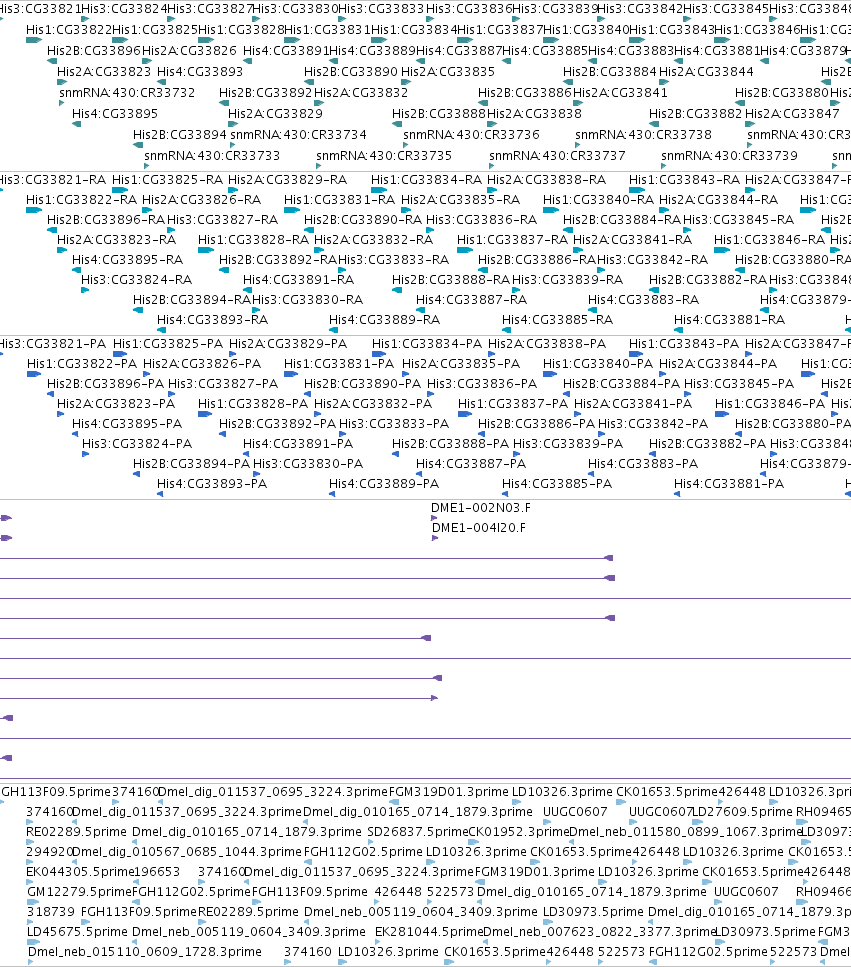The height and width of the screenshot is (967, 851).
Task: Select EST label GM12279.5prime
Action: click(x=80, y=892)
